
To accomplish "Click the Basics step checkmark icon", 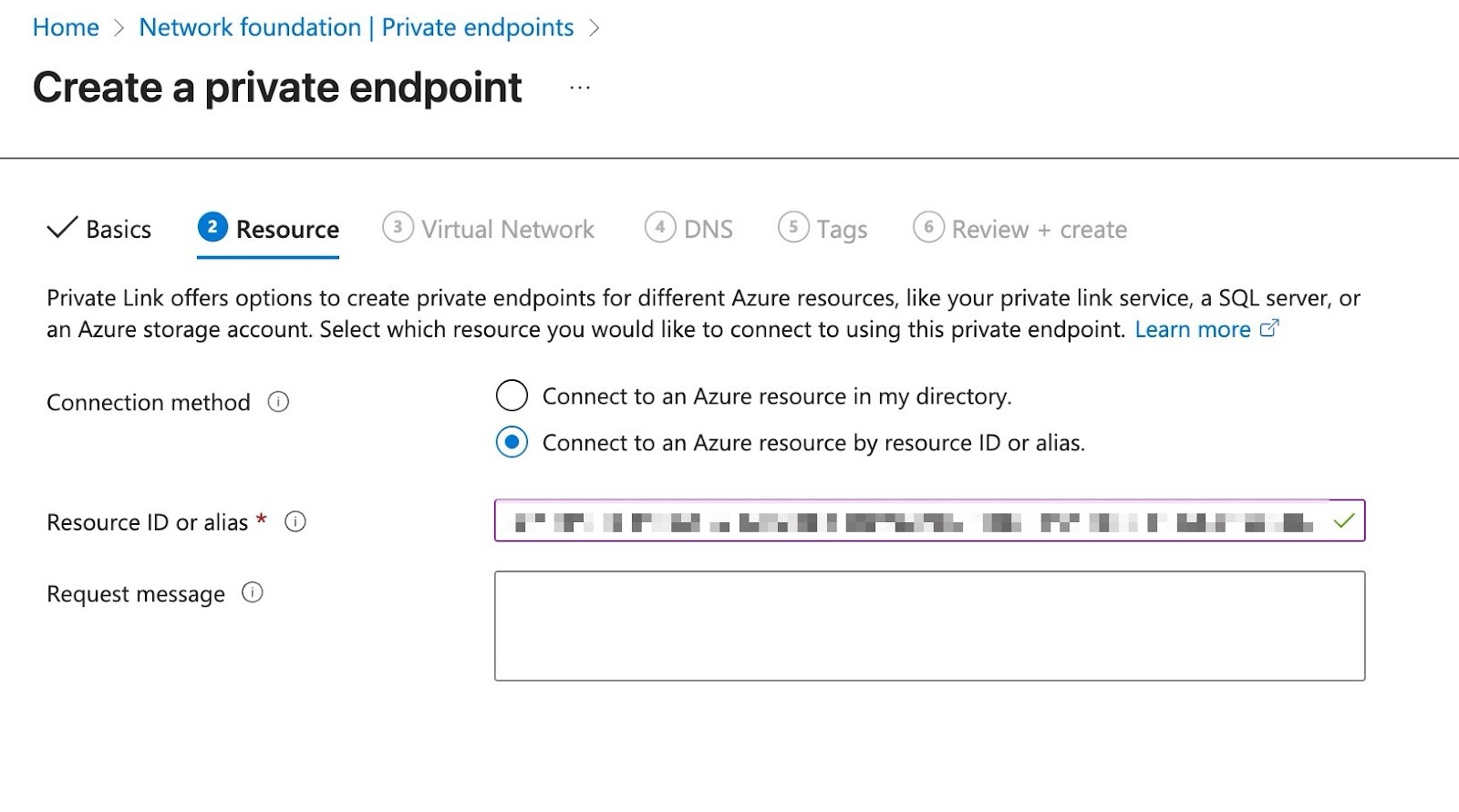I will [62, 228].
